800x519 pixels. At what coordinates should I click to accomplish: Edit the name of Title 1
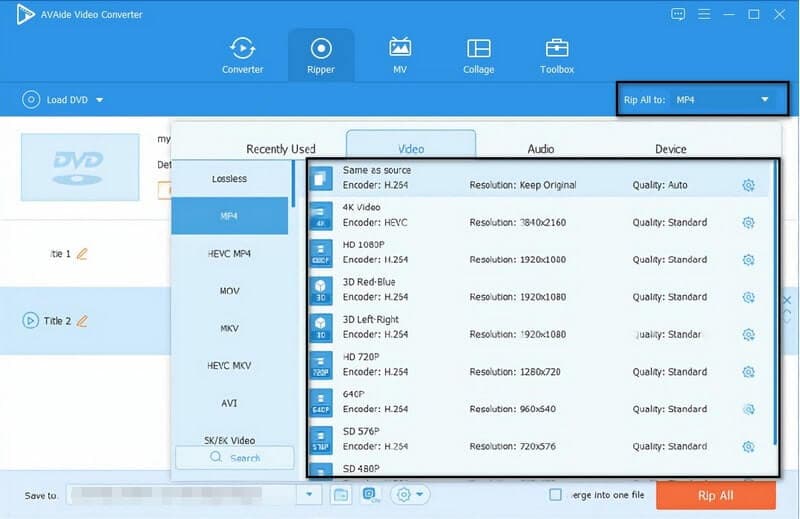tap(82, 254)
